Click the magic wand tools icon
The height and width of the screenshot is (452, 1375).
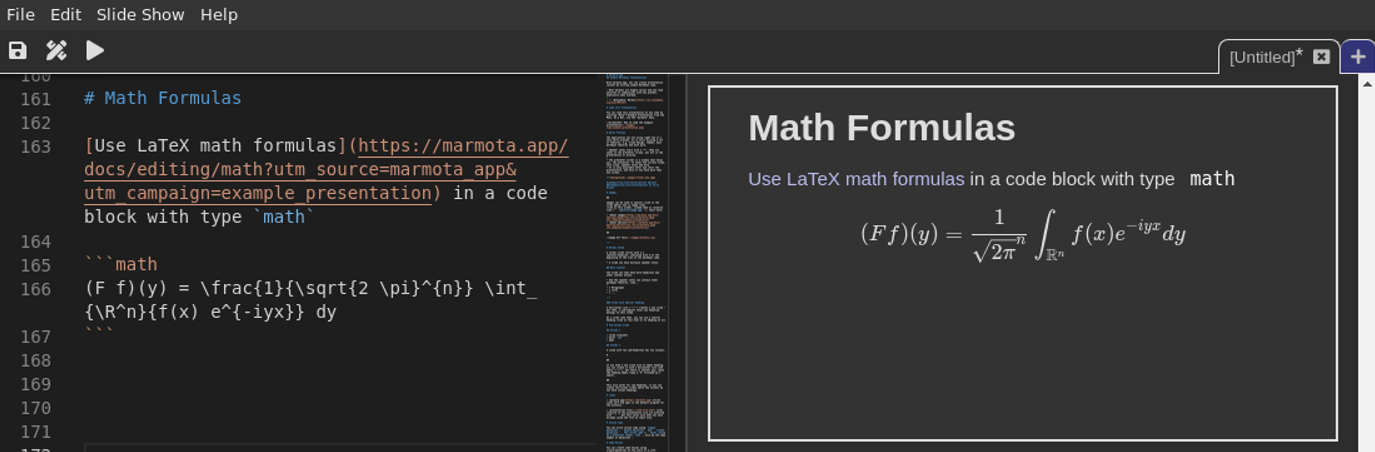coord(56,50)
